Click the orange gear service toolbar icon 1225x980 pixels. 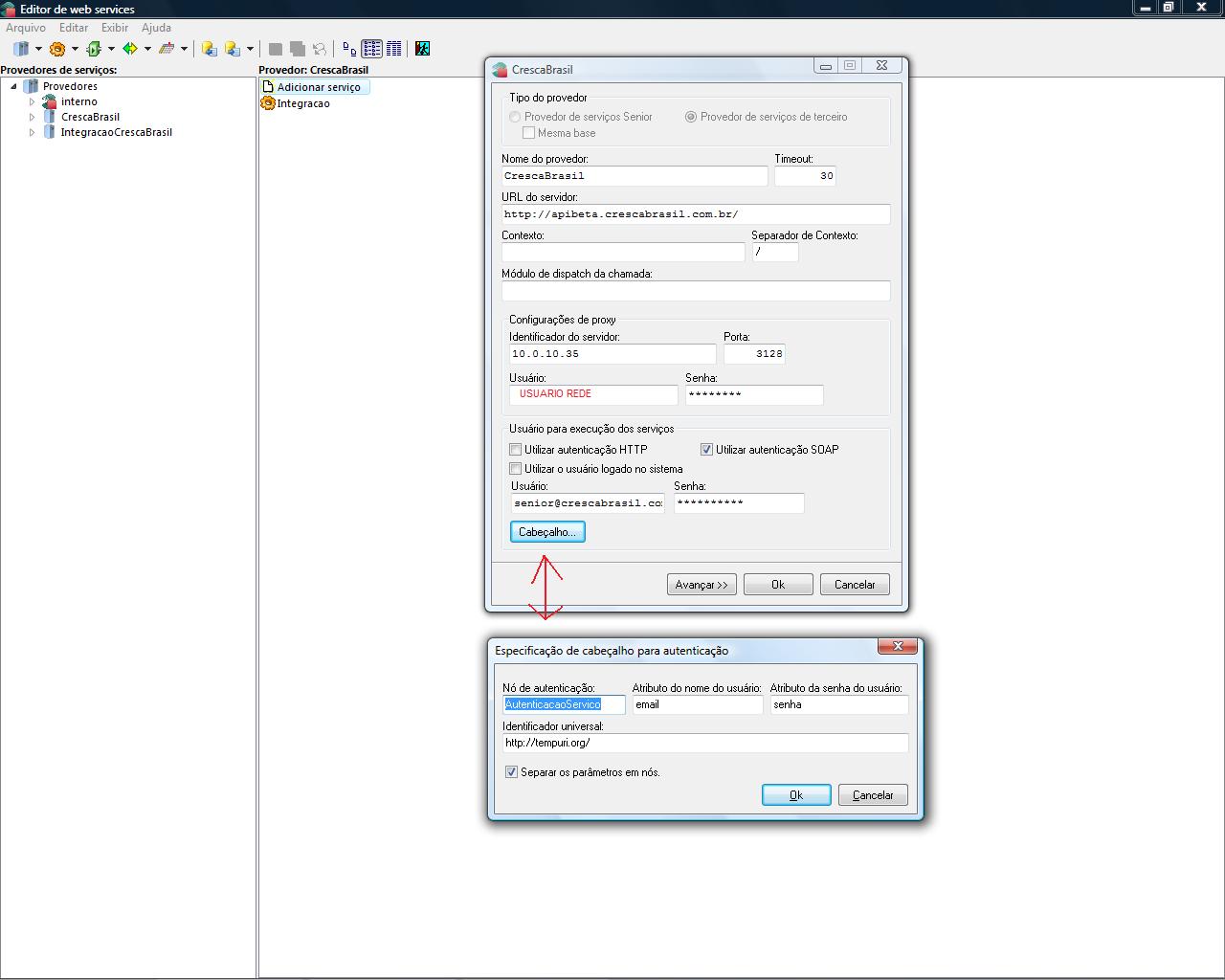click(x=57, y=49)
